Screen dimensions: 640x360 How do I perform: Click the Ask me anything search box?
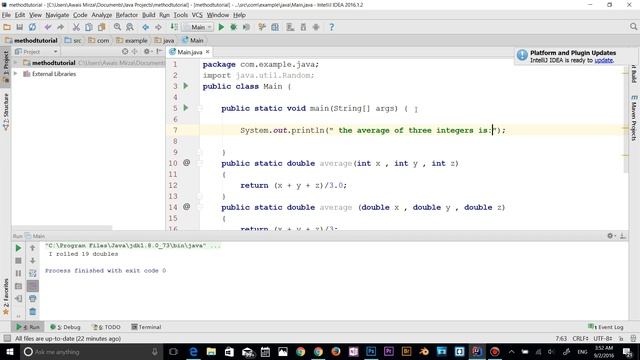click(x=91, y=351)
